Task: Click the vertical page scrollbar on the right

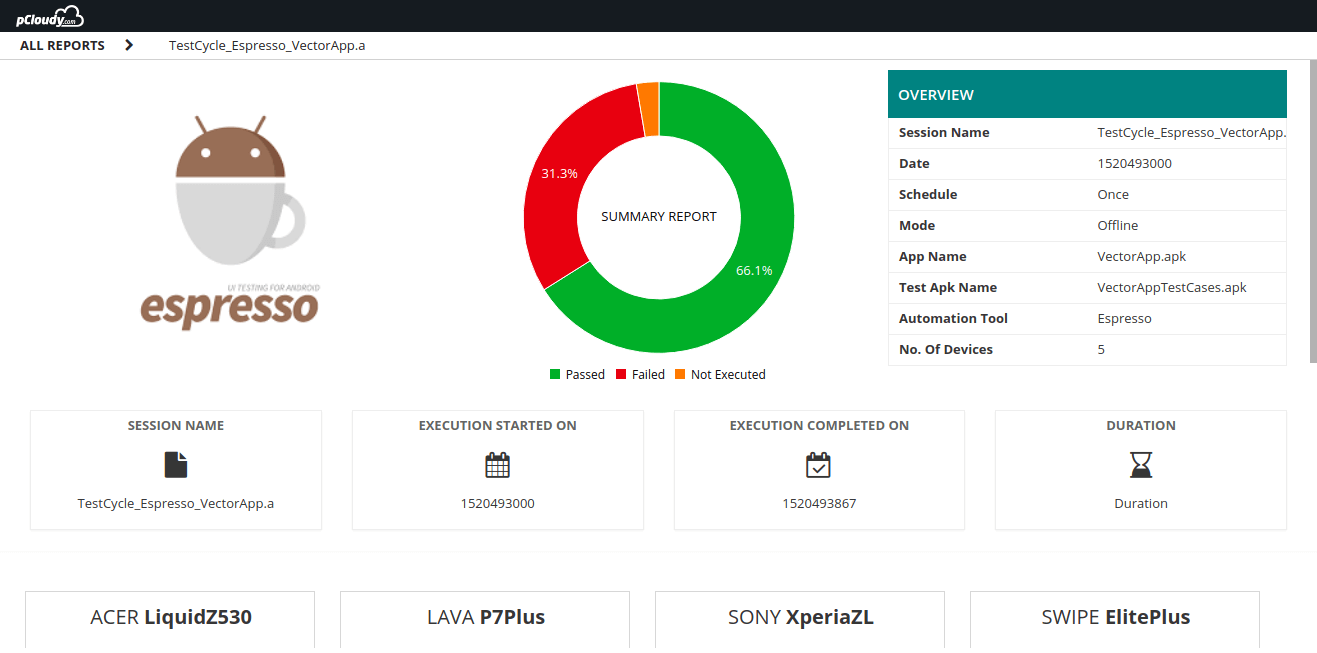Action: 1313,212
